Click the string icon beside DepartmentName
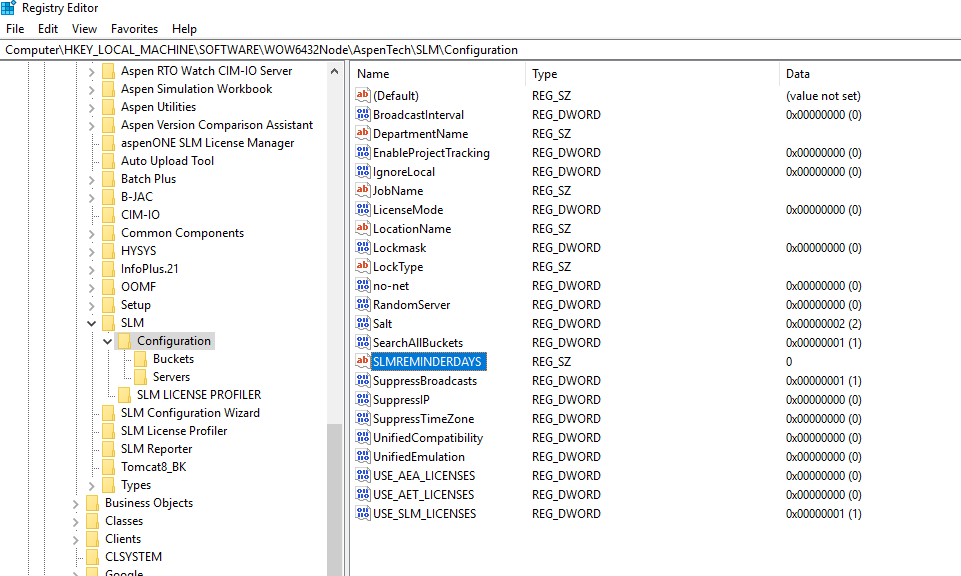 363,133
